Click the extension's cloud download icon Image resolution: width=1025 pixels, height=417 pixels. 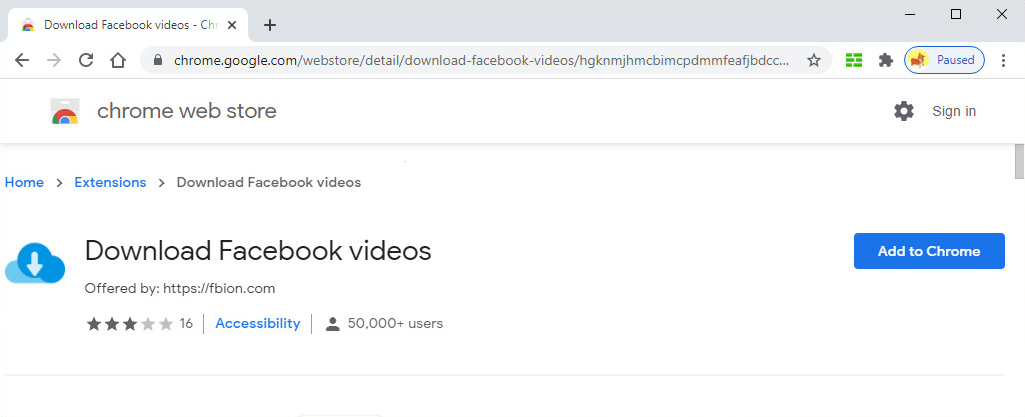[x=35, y=263]
